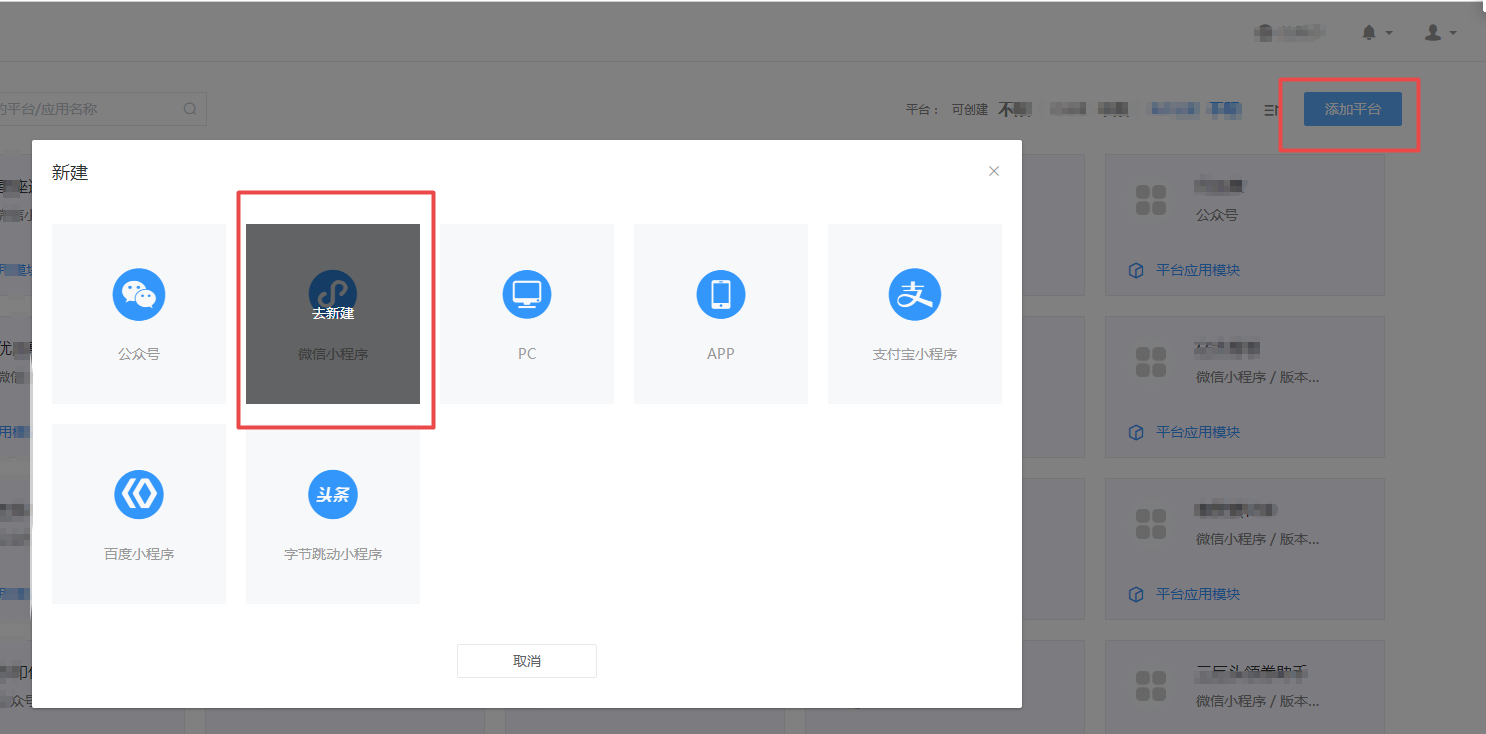
Task: Close the 新建 dialog with X
Action: pos(994,171)
